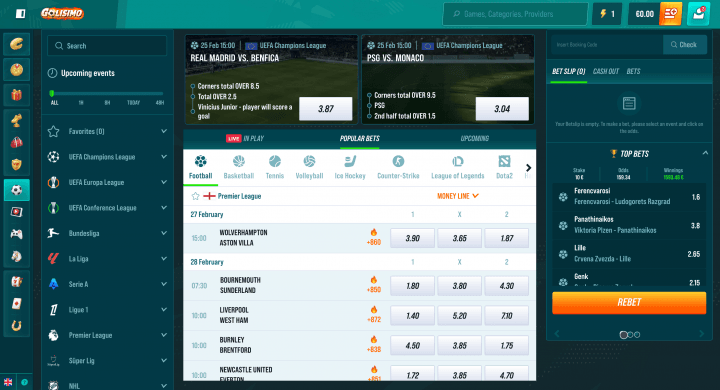Switch to the POPULAR BETS tab

click(360, 138)
